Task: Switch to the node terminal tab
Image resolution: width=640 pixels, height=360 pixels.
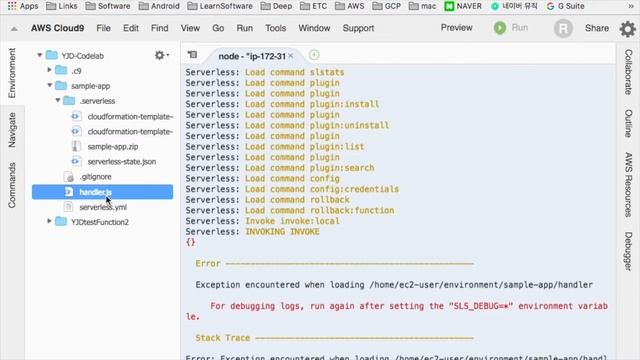Action: click(252, 56)
